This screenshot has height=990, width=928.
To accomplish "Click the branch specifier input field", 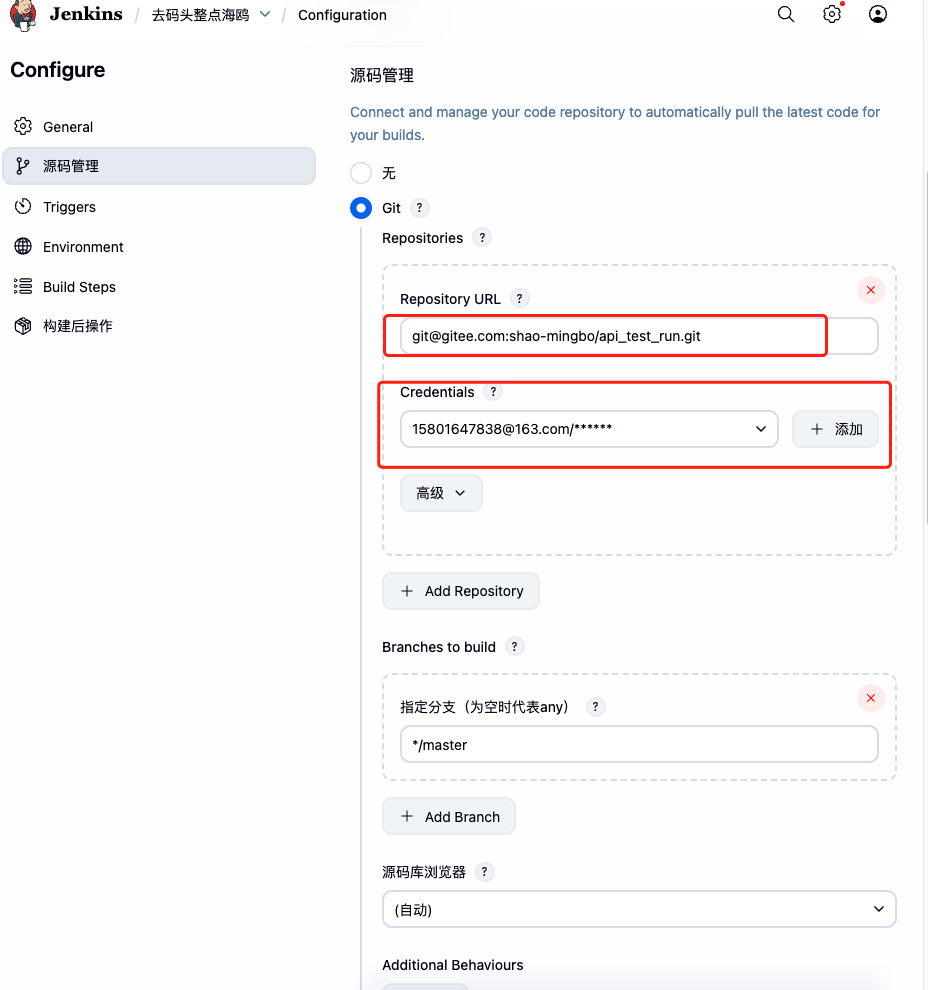I will pyautogui.click(x=638, y=744).
